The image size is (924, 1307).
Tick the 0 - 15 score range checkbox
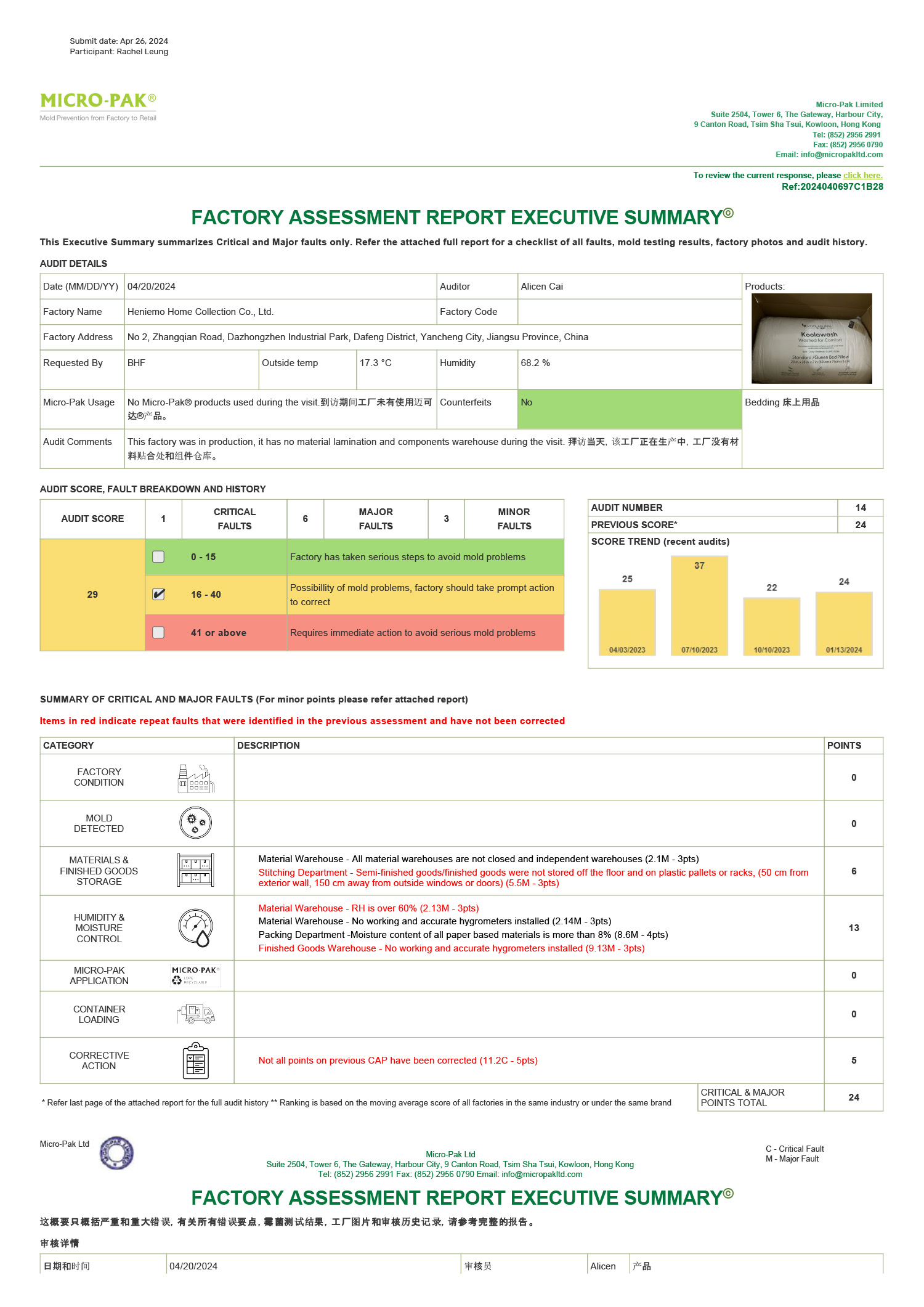pos(158,556)
